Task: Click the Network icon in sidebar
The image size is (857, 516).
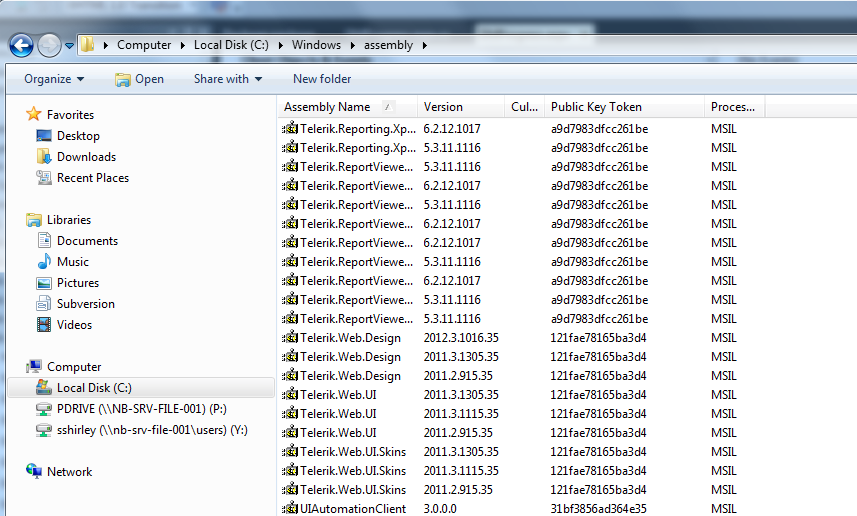Action: tap(34, 471)
